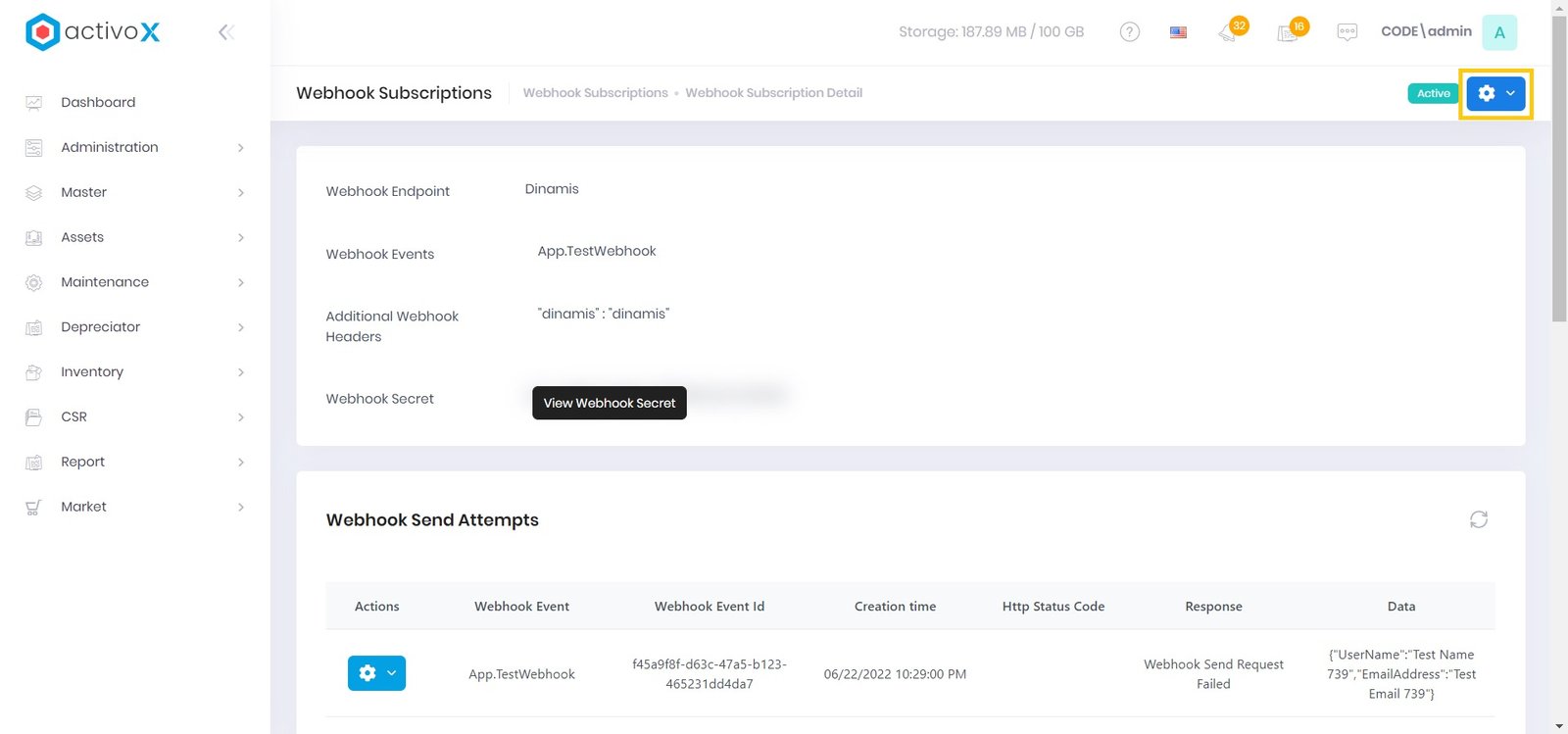Click the Webhook Event column header
Screen dimensions: 1568x734
521,607
